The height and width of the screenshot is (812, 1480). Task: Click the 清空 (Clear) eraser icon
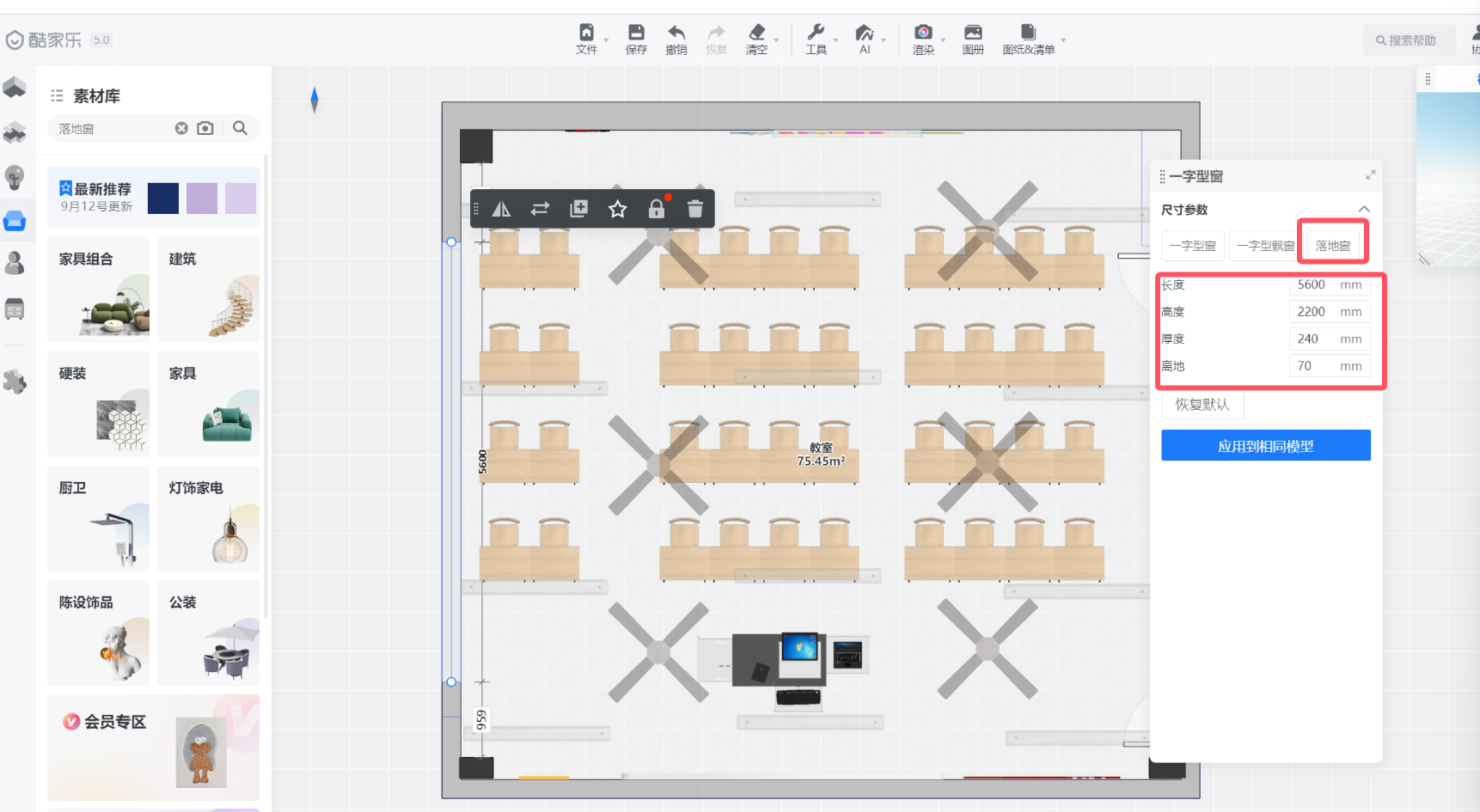pyautogui.click(x=756, y=33)
